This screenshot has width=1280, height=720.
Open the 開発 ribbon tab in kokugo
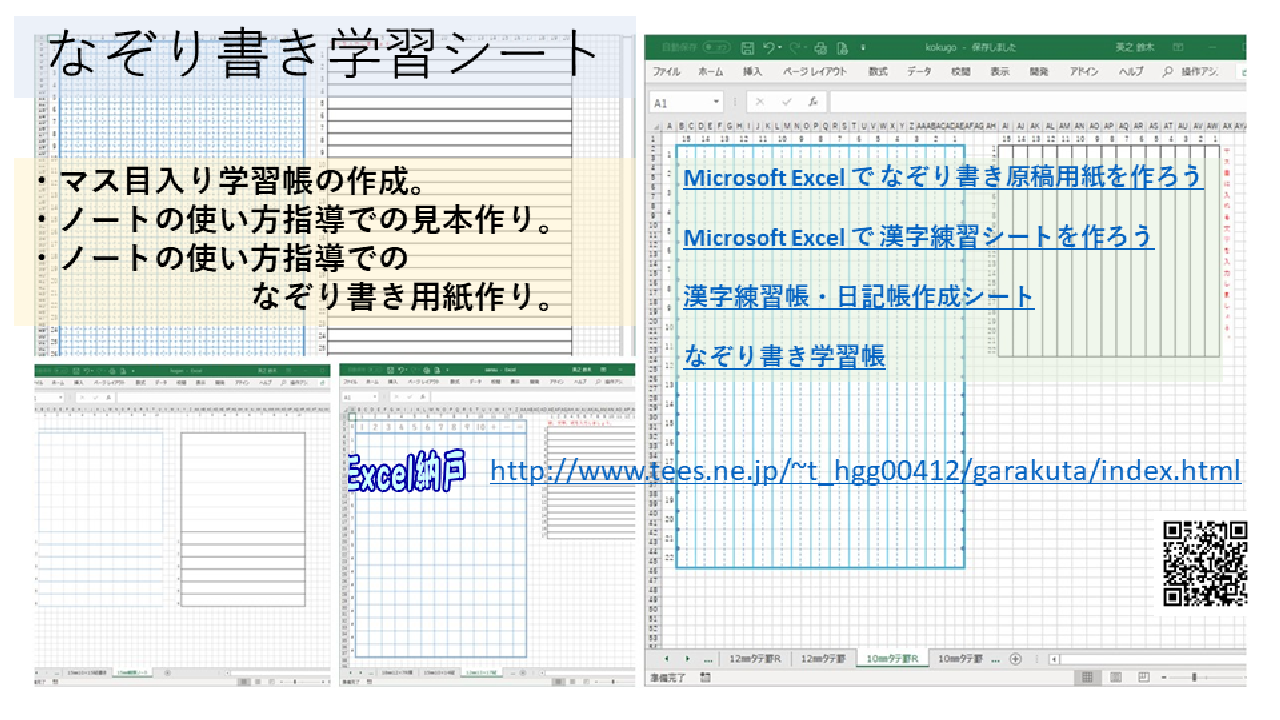[1039, 72]
